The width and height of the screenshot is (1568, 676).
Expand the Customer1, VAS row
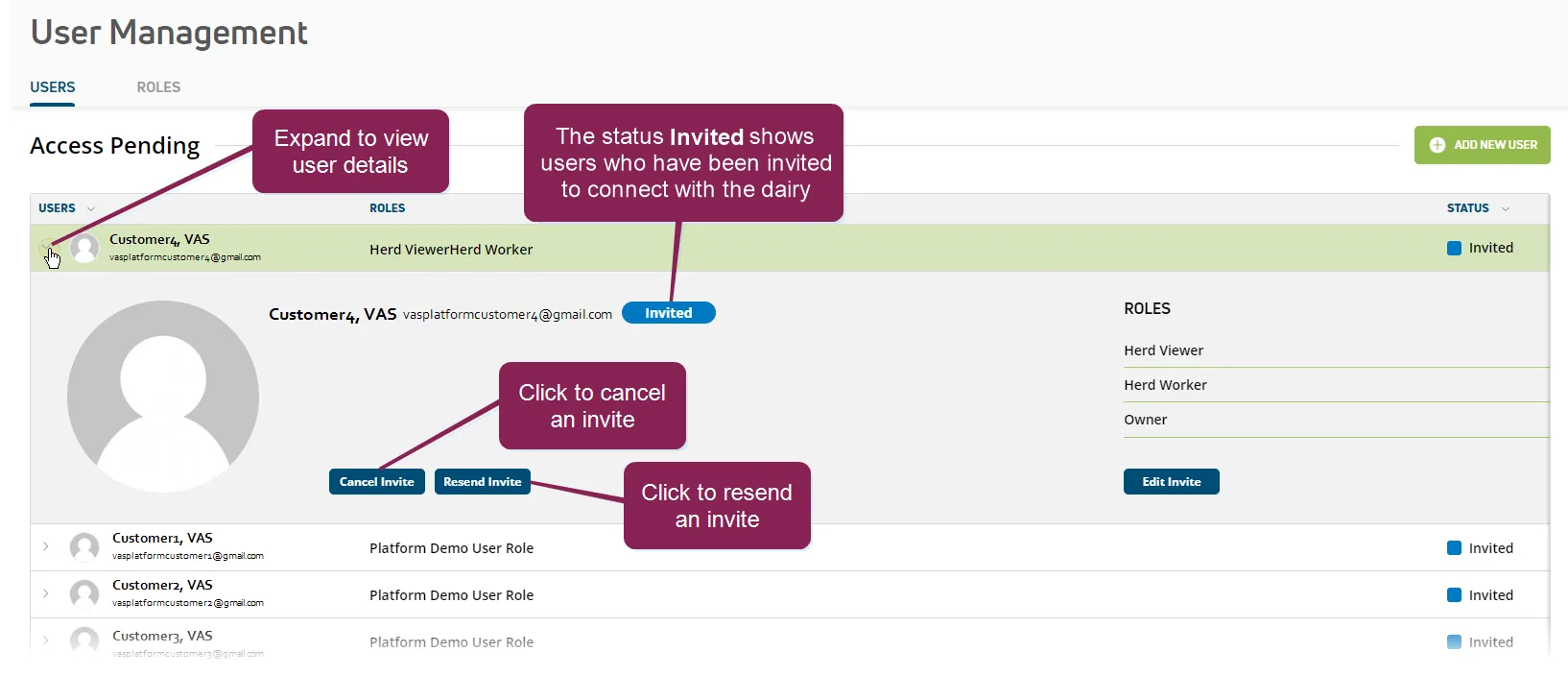46,546
